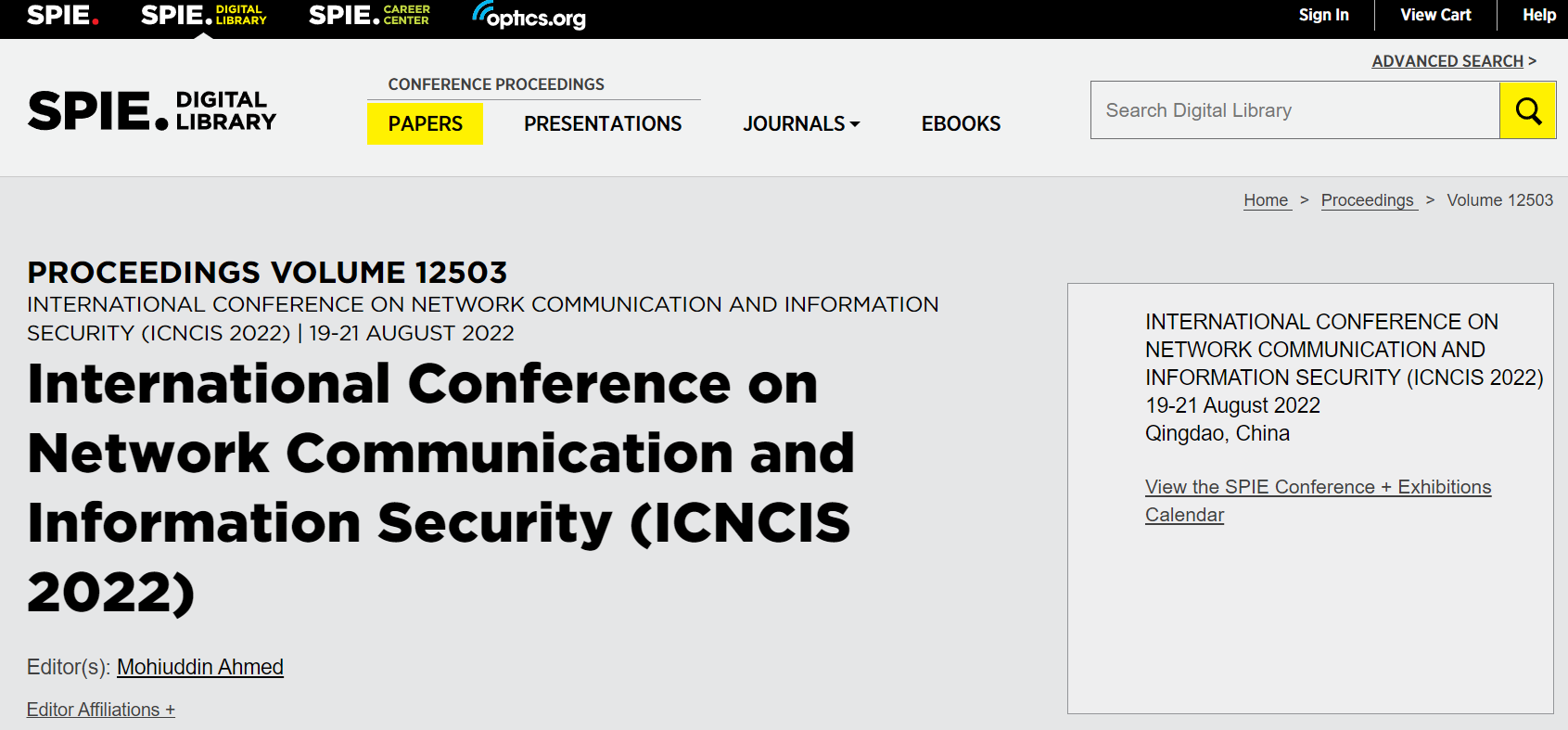Open View Cart
Viewport: 1568px width, 730px height.
click(x=1435, y=15)
